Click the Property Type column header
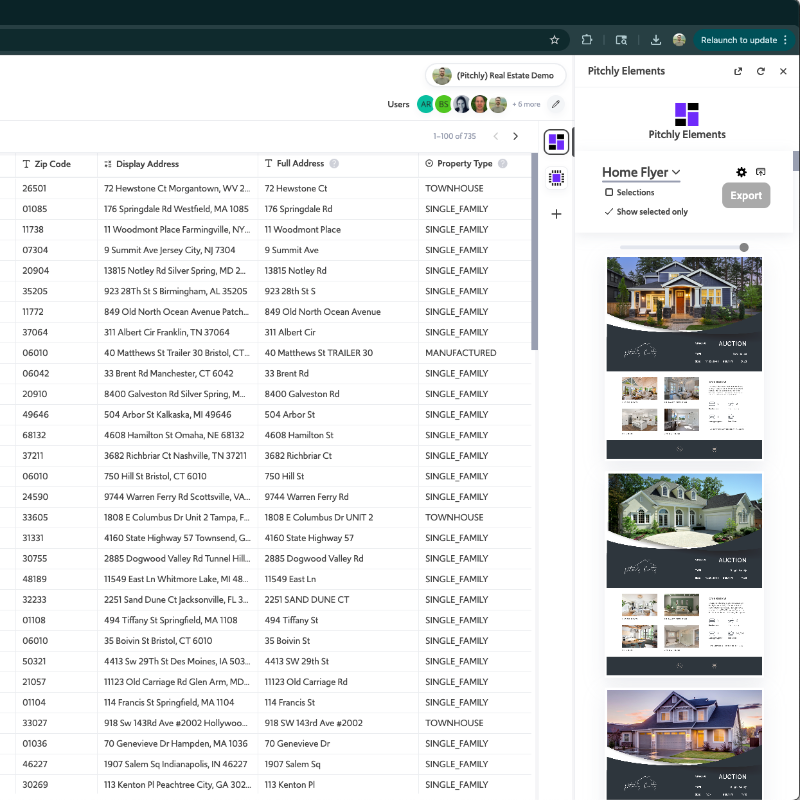This screenshot has height=800, width=800. tap(465, 164)
